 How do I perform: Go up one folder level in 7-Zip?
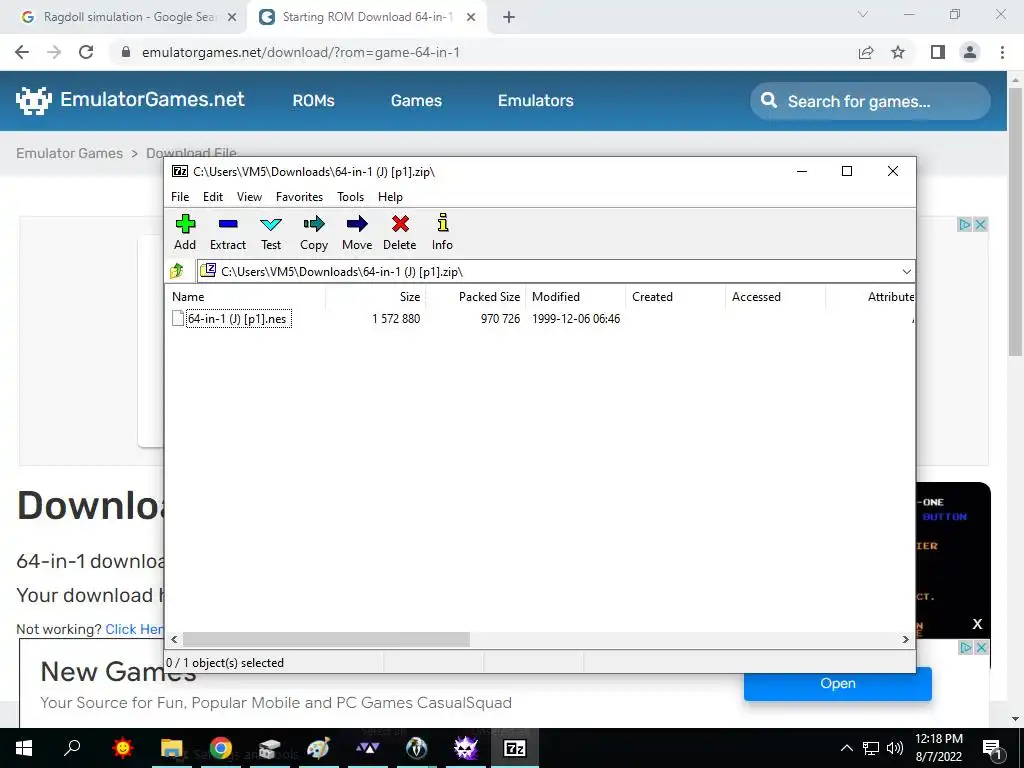click(x=177, y=271)
